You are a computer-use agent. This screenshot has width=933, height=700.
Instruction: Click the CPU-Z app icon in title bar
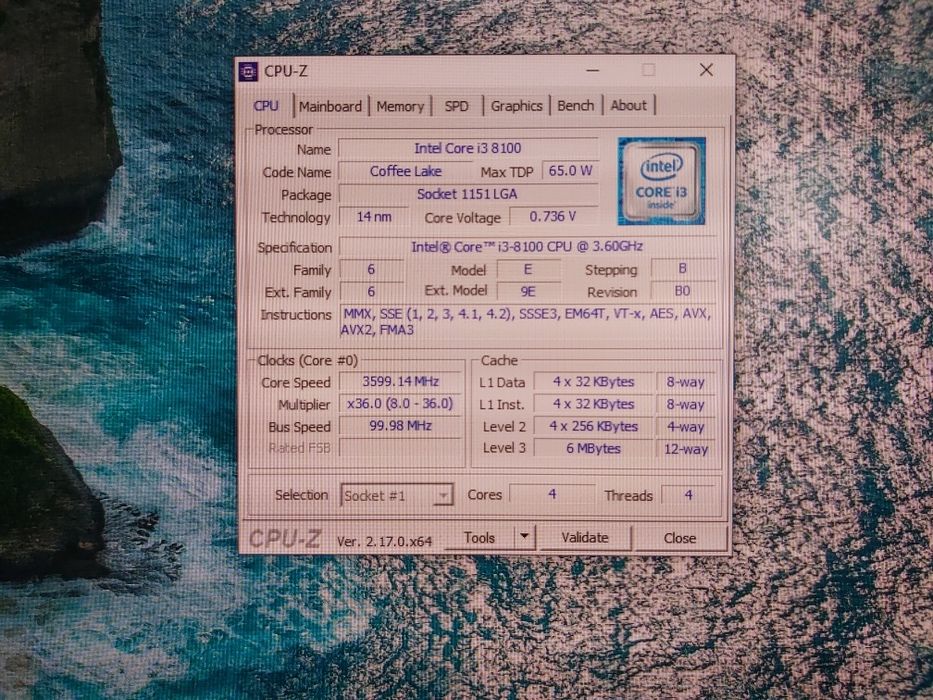[248, 72]
